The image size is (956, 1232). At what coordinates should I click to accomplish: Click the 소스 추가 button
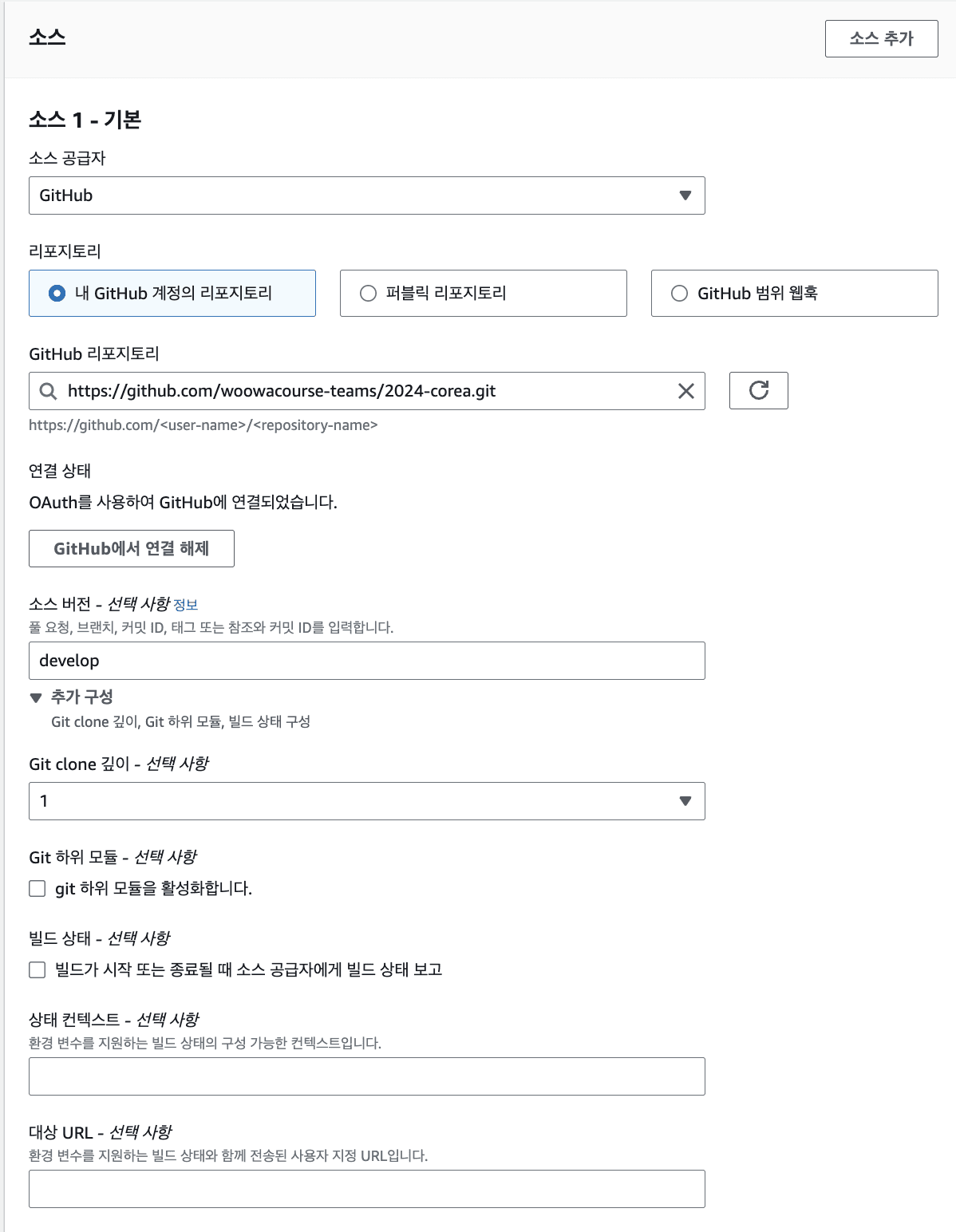click(x=881, y=38)
